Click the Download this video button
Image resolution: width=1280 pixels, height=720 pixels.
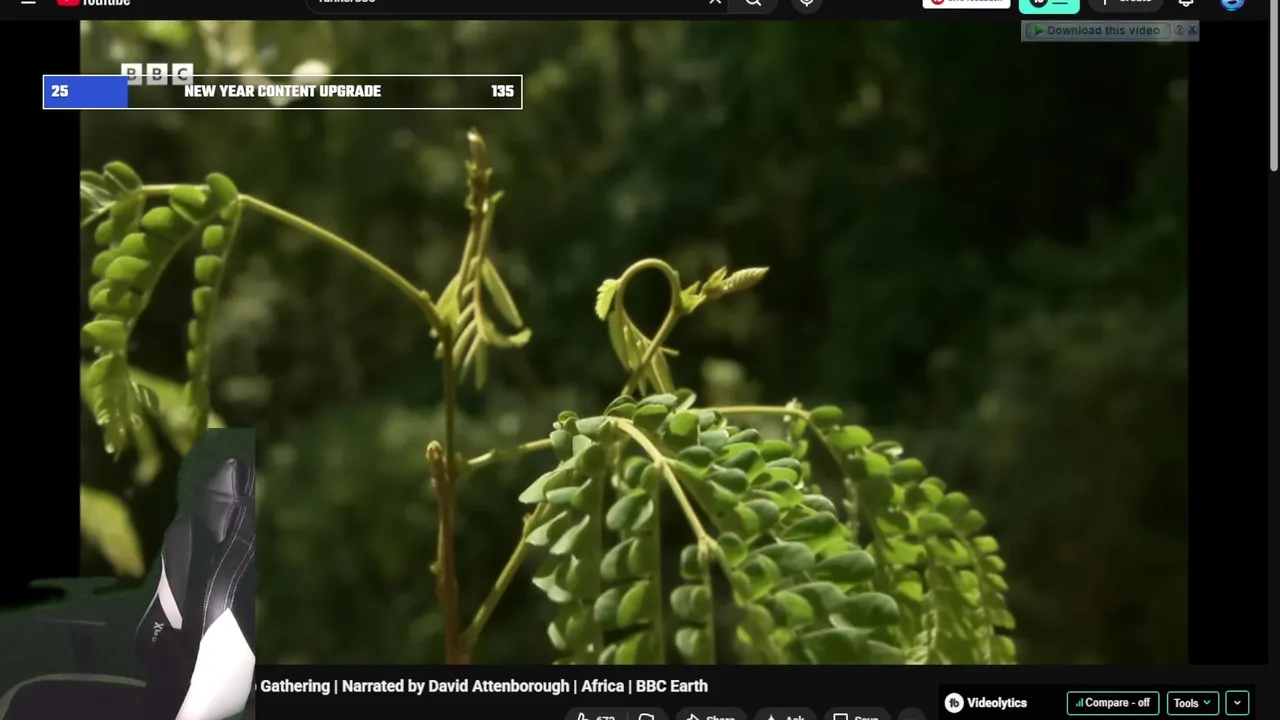point(1096,30)
